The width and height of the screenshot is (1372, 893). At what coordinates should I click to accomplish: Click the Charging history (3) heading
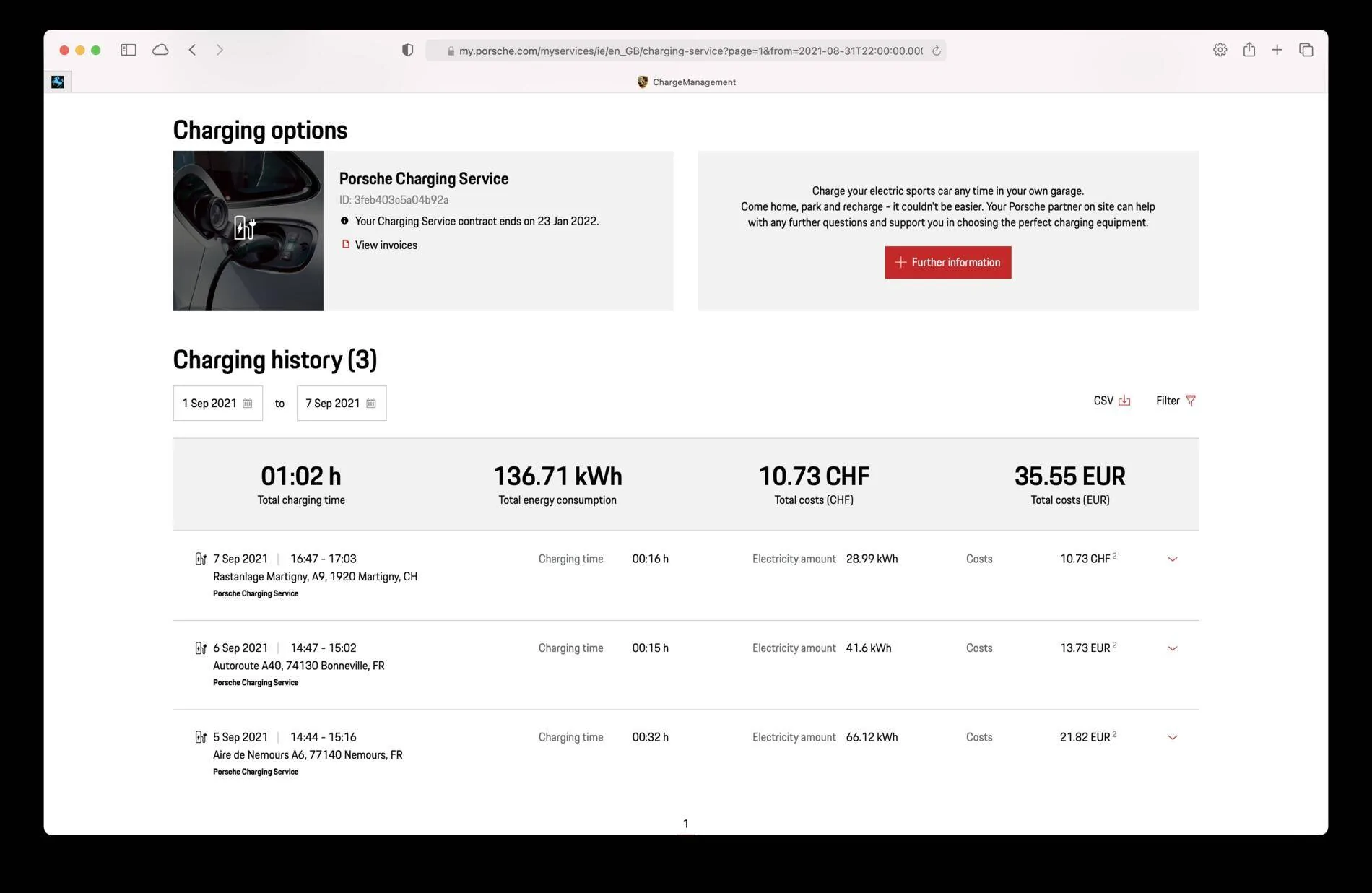click(275, 360)
